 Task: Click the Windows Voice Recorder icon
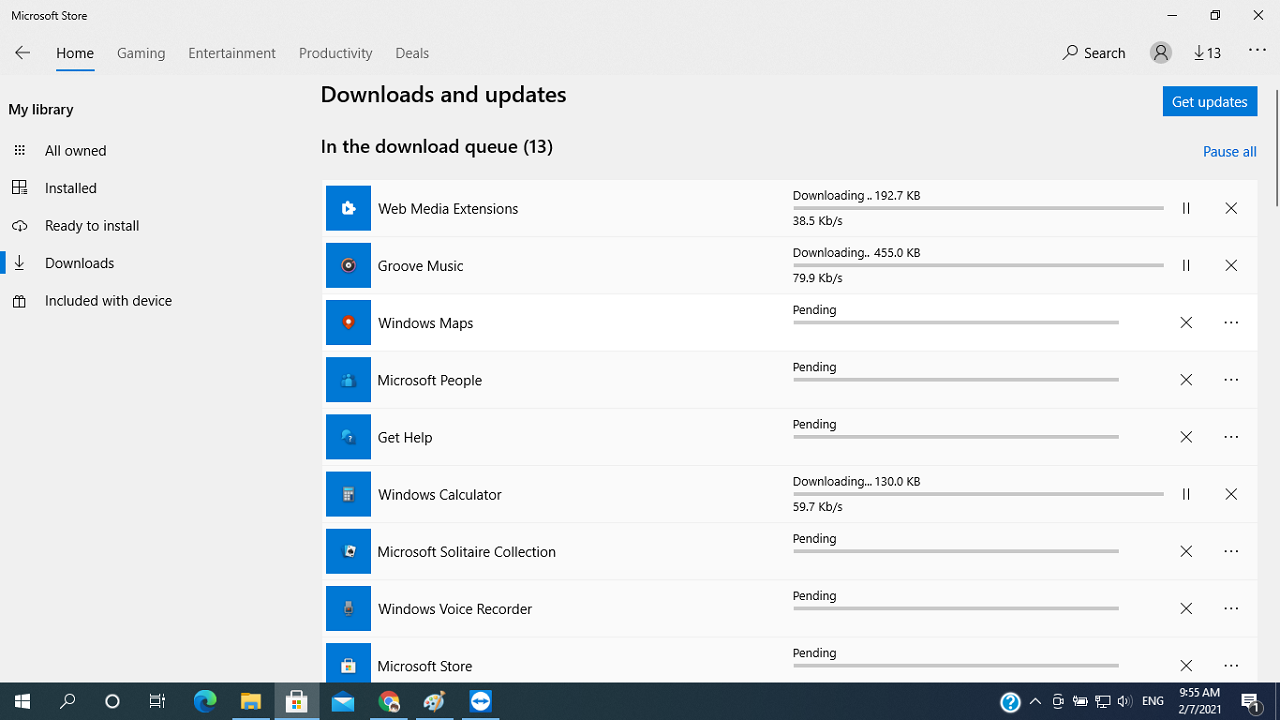click(348, 608)
